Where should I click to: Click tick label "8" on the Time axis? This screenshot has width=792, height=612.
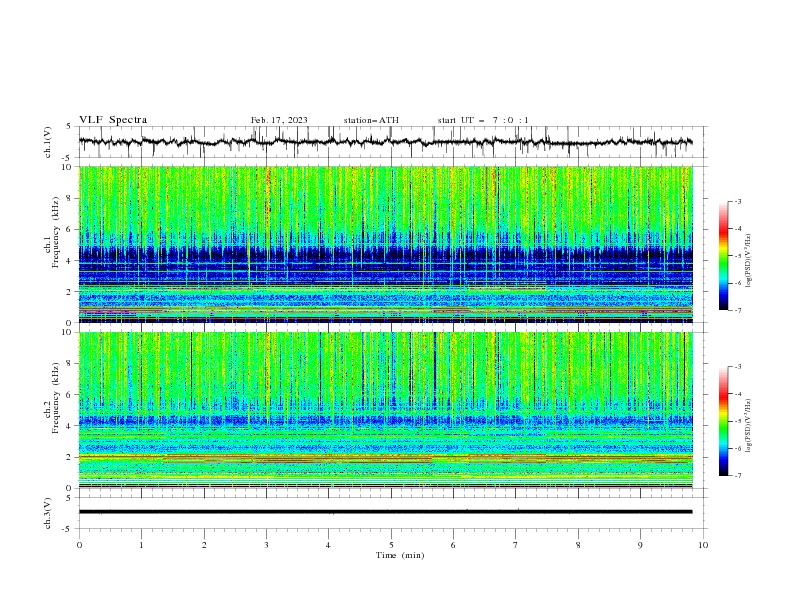[x=578, y=545]
